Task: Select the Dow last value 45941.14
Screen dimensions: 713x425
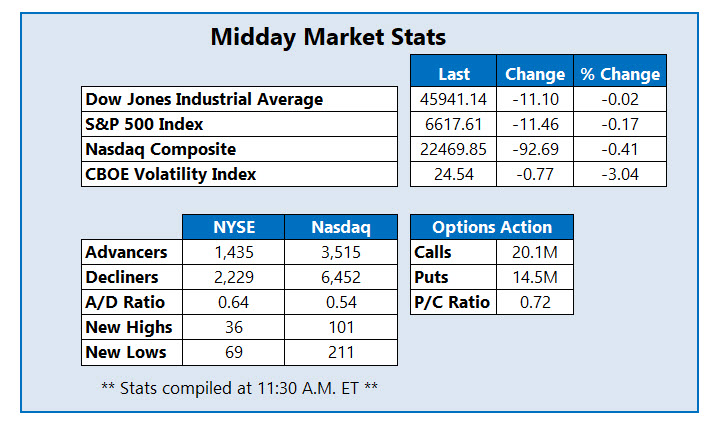Action: 454,99
